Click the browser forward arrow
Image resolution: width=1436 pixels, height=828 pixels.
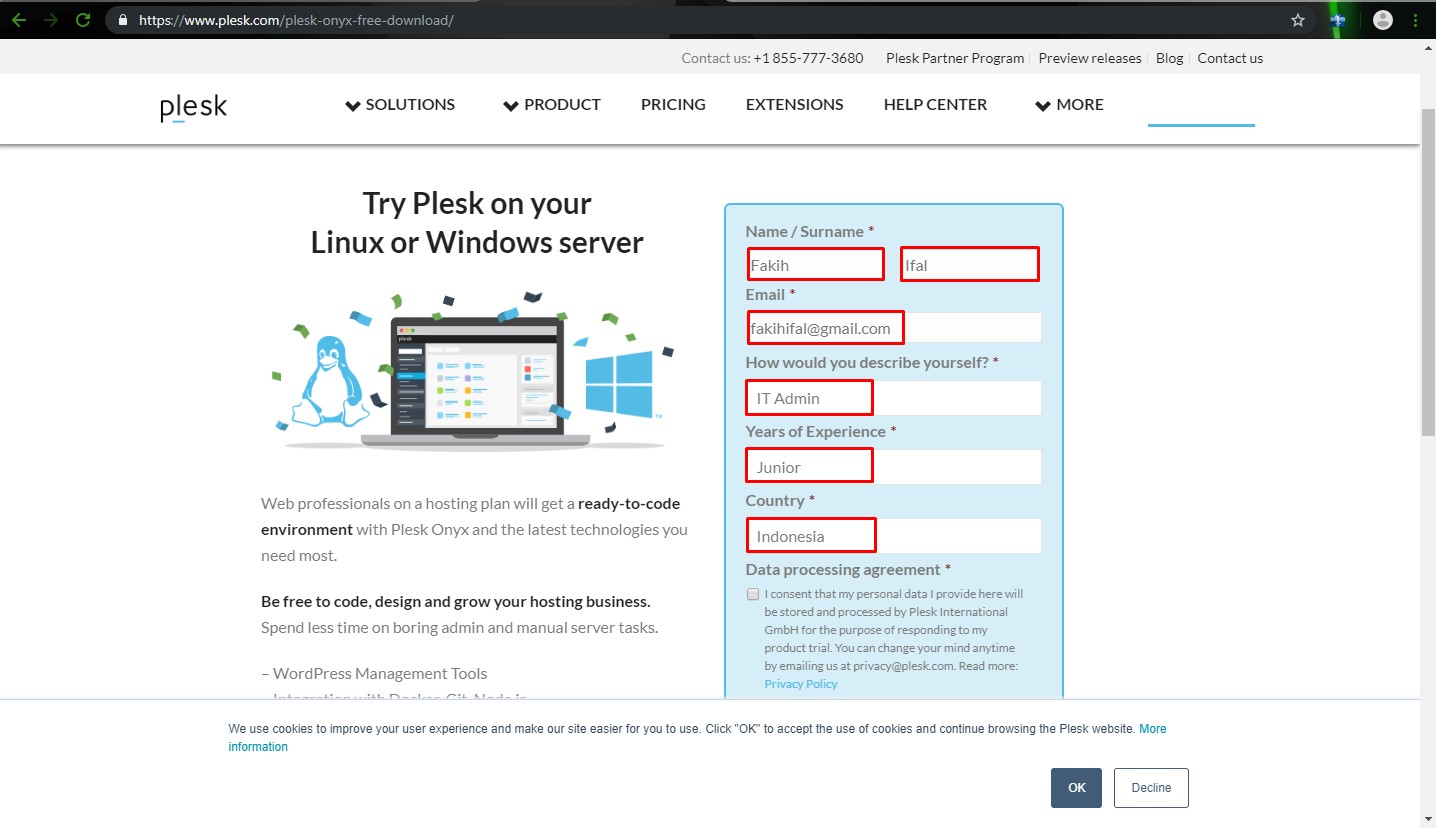[x=50, y=19]
